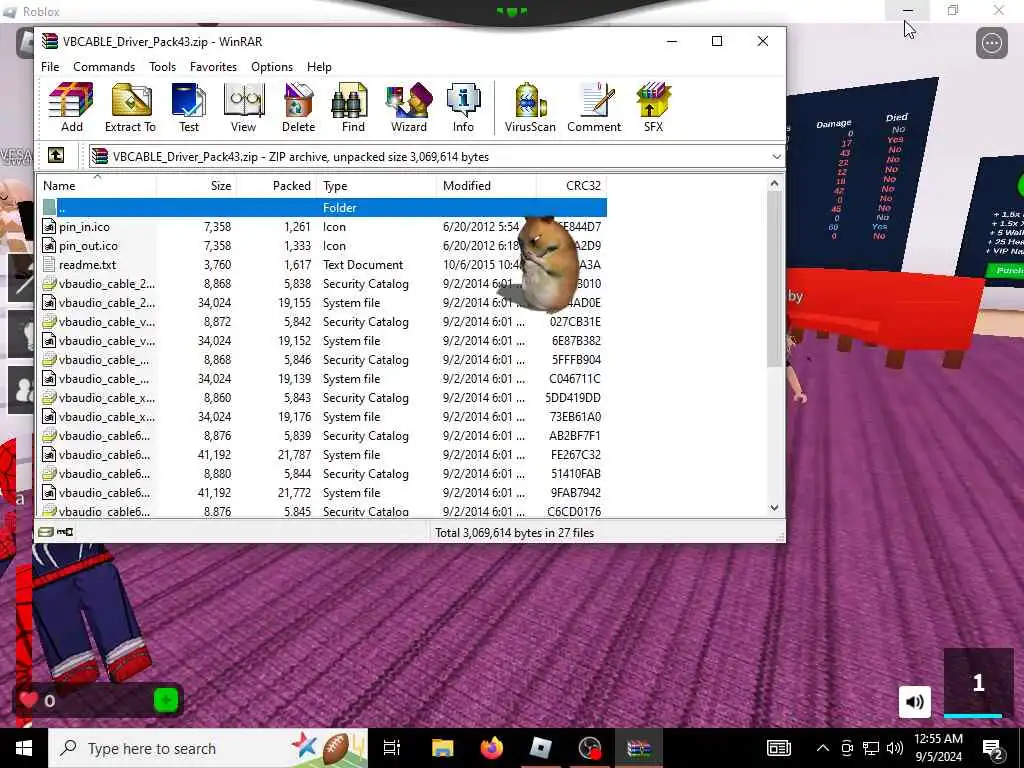Open the Comment tool

[x=594, y=108]
